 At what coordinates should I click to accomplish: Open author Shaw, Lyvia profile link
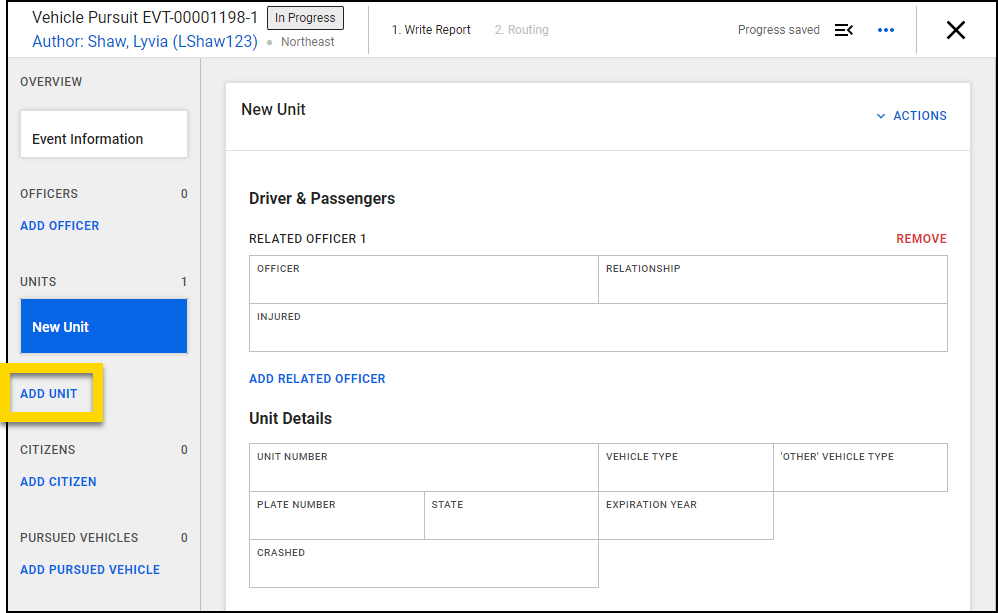click(145, 39)
